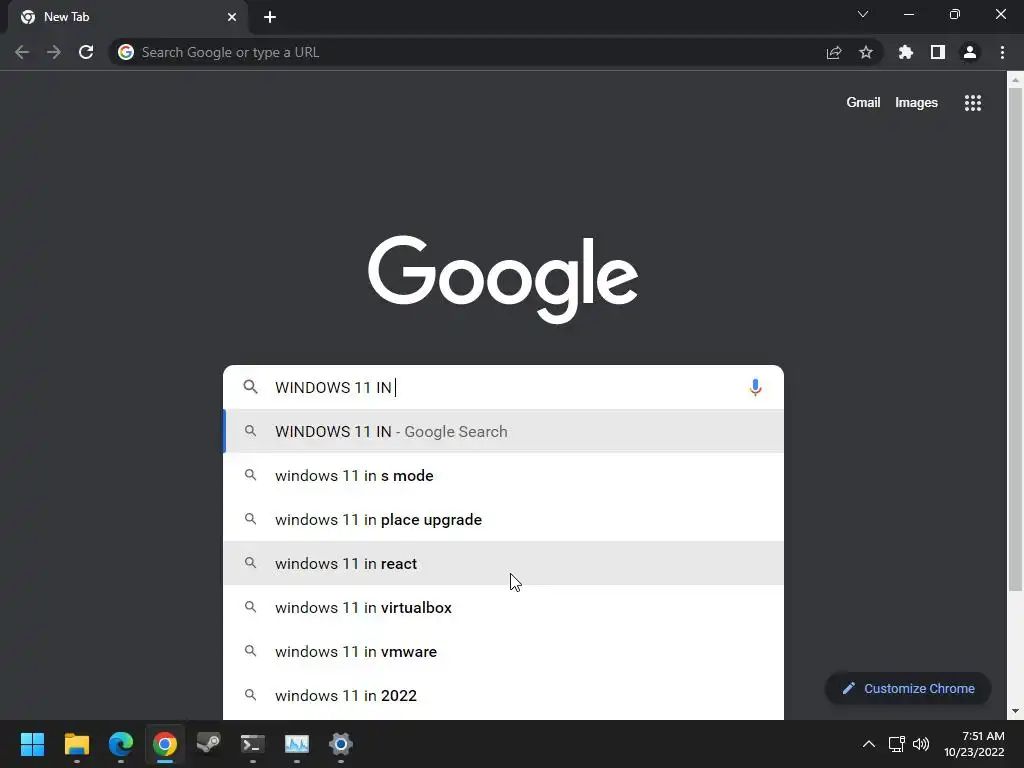Image resolution: width=1024 pixels, height=768 pixels.
Task: Choose 'windows 11 in place upgrade' suggestion
Action: (504, 519)
